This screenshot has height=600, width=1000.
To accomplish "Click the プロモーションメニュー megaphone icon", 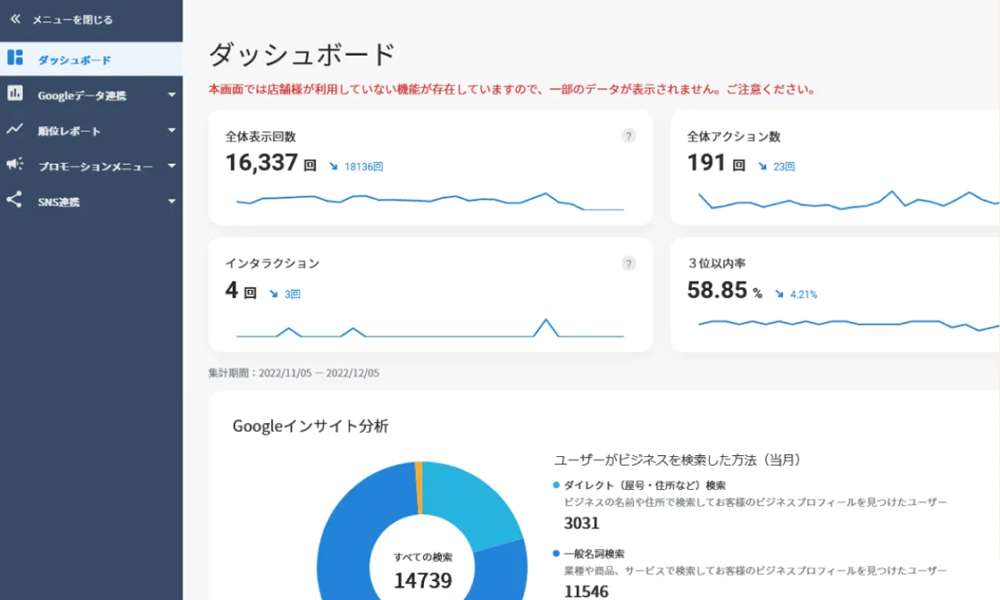I will 15,166.
